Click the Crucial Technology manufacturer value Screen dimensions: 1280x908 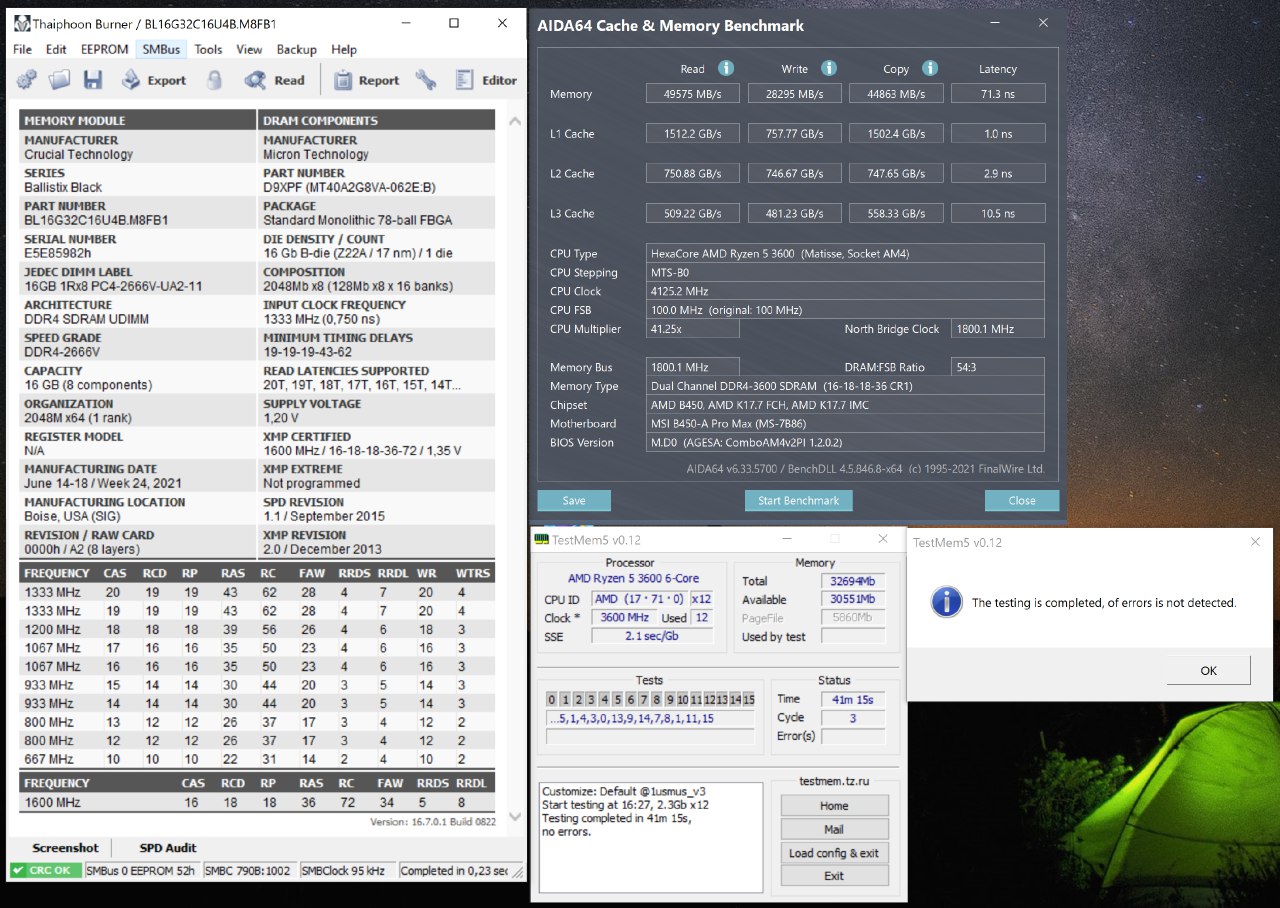pyautogui.click(x=79, y=154)
